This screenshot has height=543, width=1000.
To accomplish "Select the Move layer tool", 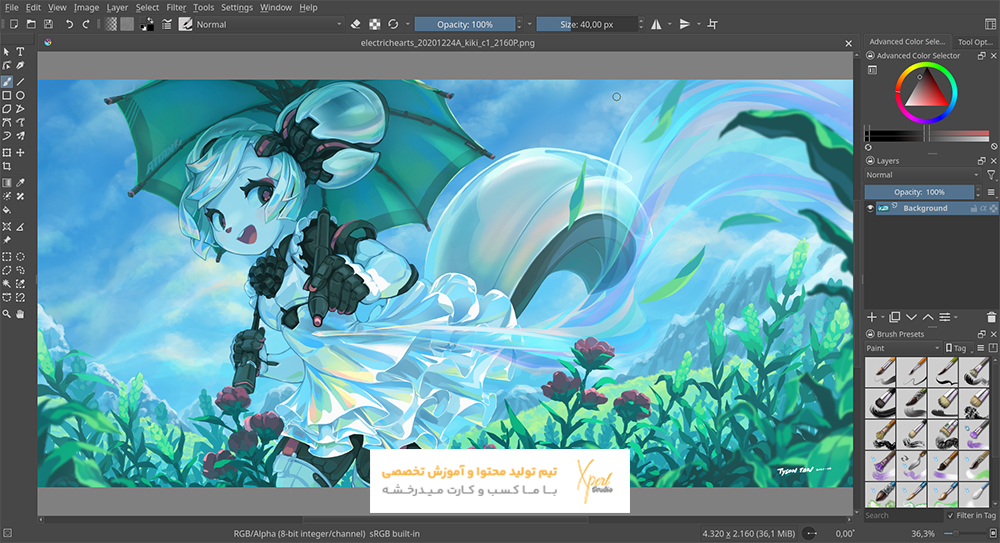I will (x=20, y=152).
